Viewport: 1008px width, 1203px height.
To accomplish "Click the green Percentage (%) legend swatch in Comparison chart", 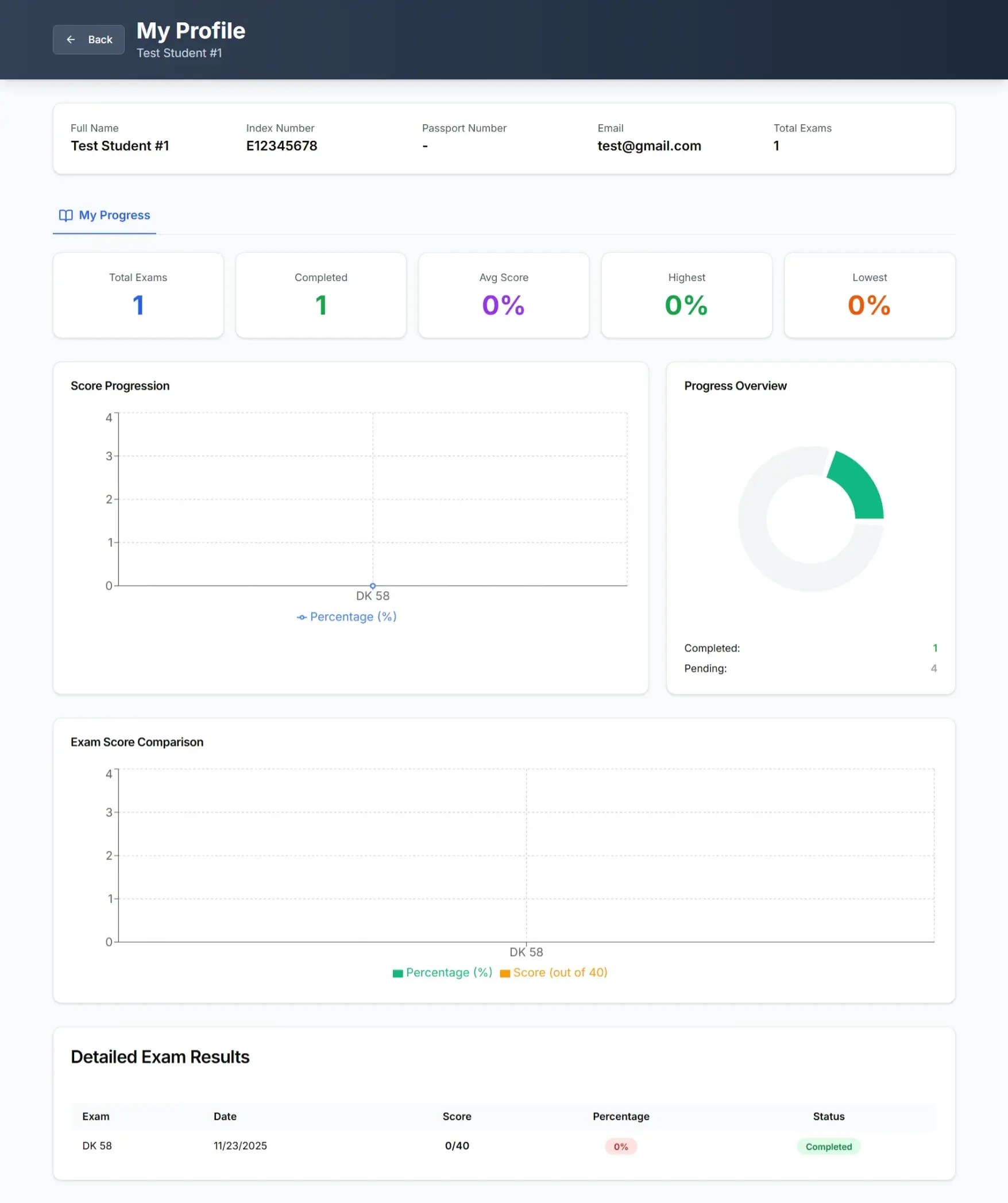I will click(397, 973).
